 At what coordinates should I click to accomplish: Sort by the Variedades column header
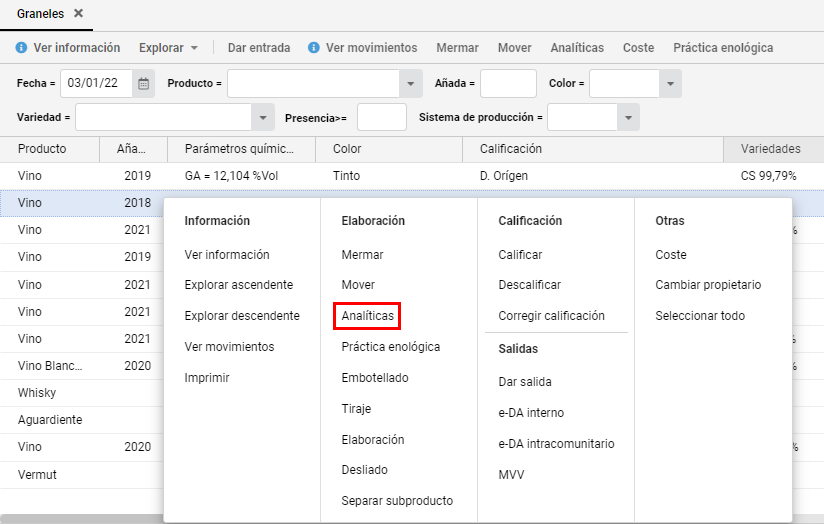coord(774,149)
